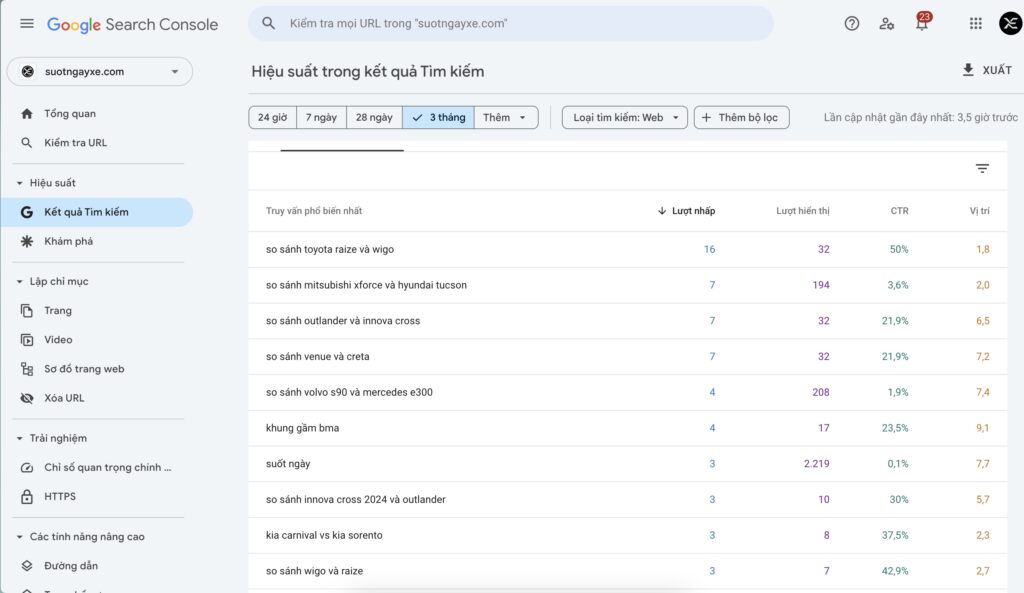The height and width of the screenshot is (593, 1024).
Task: Open the account profile avatar
Action: click(x=1010, y=24)
